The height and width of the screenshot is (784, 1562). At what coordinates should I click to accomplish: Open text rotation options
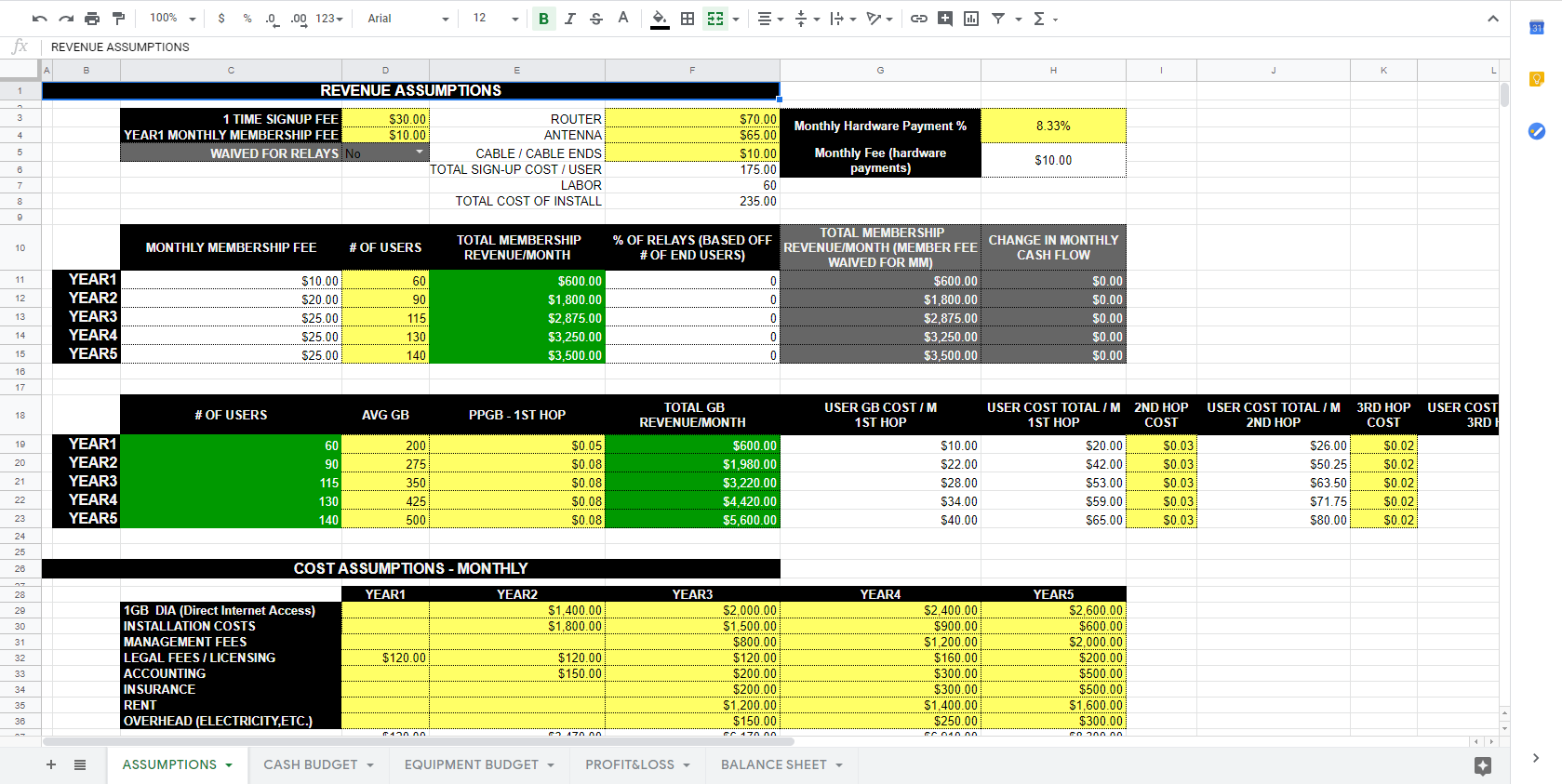(x=878, y=19)
